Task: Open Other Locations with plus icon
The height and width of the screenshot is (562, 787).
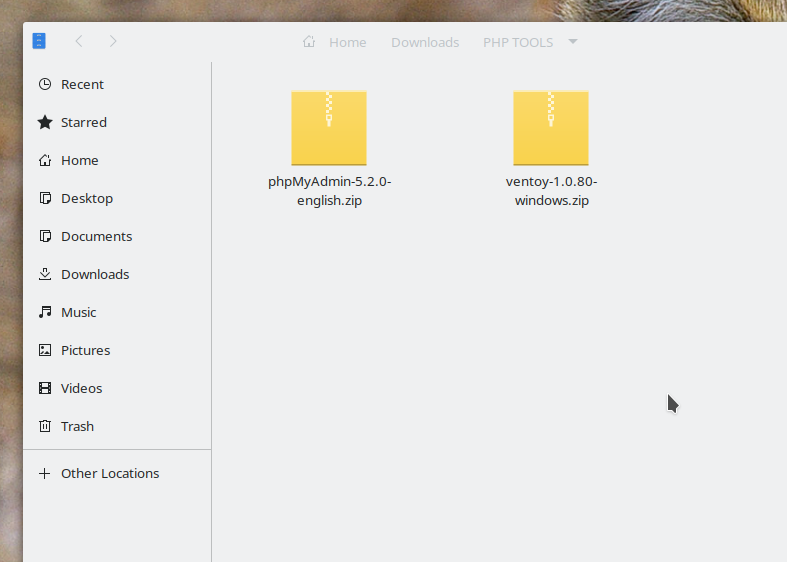Action: coord(44,474)
